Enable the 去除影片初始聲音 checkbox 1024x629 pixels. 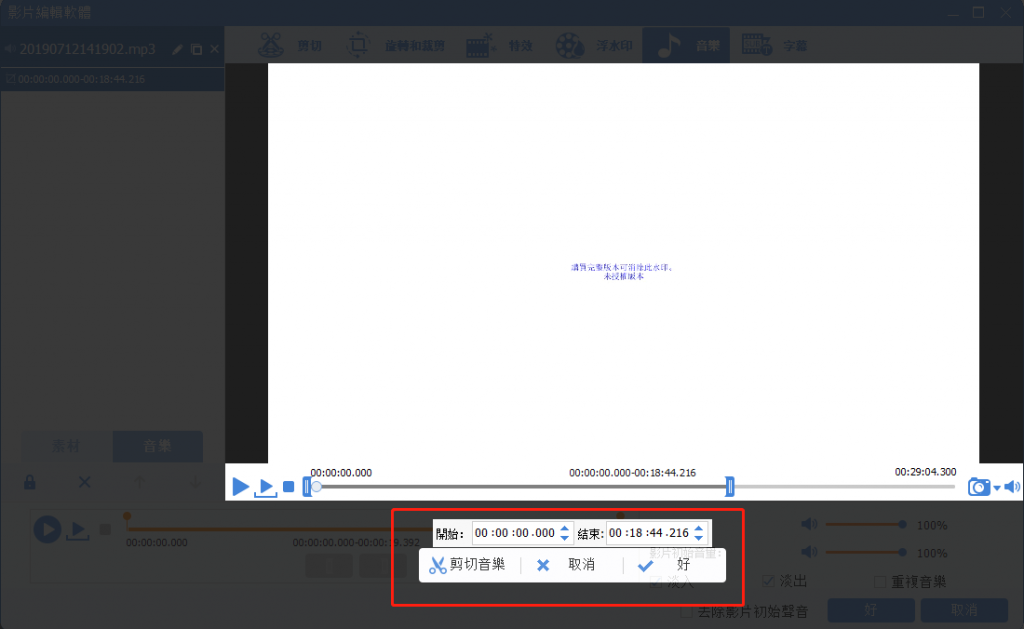coord(686,612)
